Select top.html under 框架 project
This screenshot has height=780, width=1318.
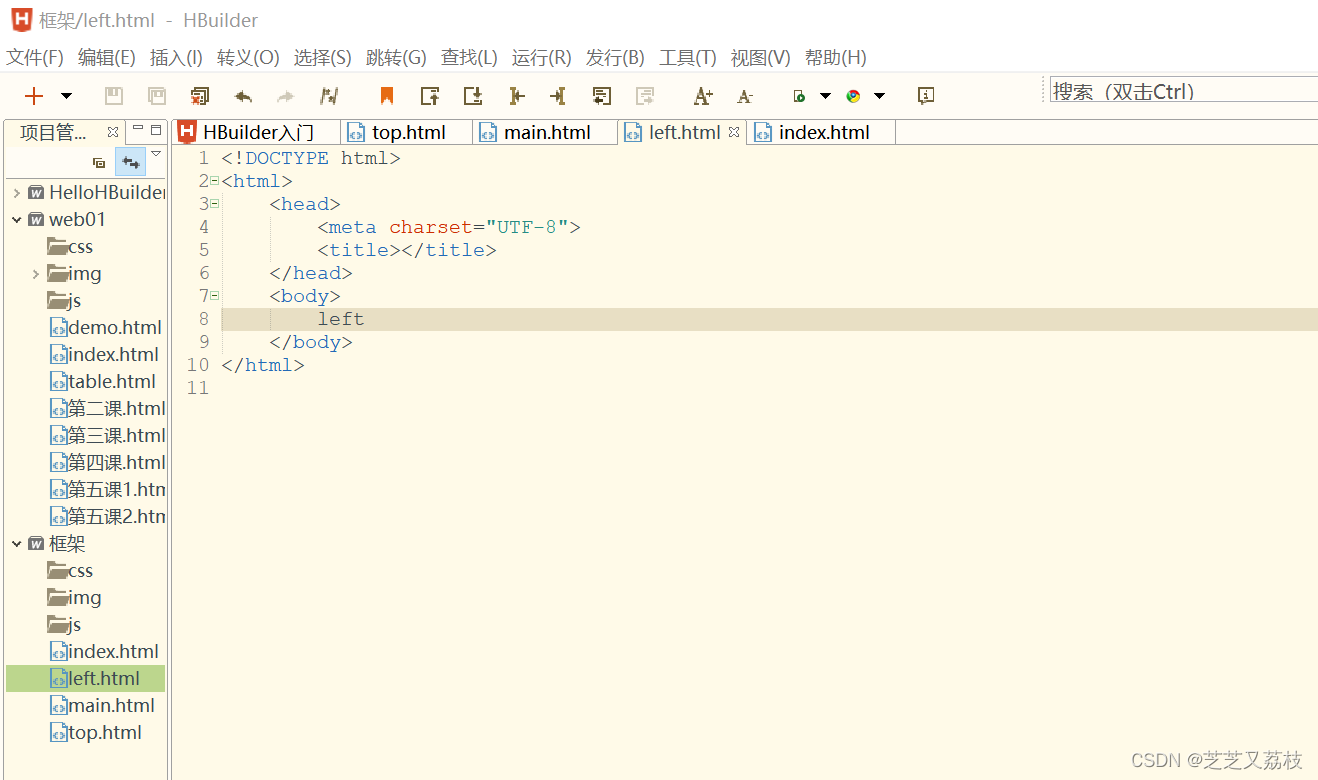click(x=96, y=733)
